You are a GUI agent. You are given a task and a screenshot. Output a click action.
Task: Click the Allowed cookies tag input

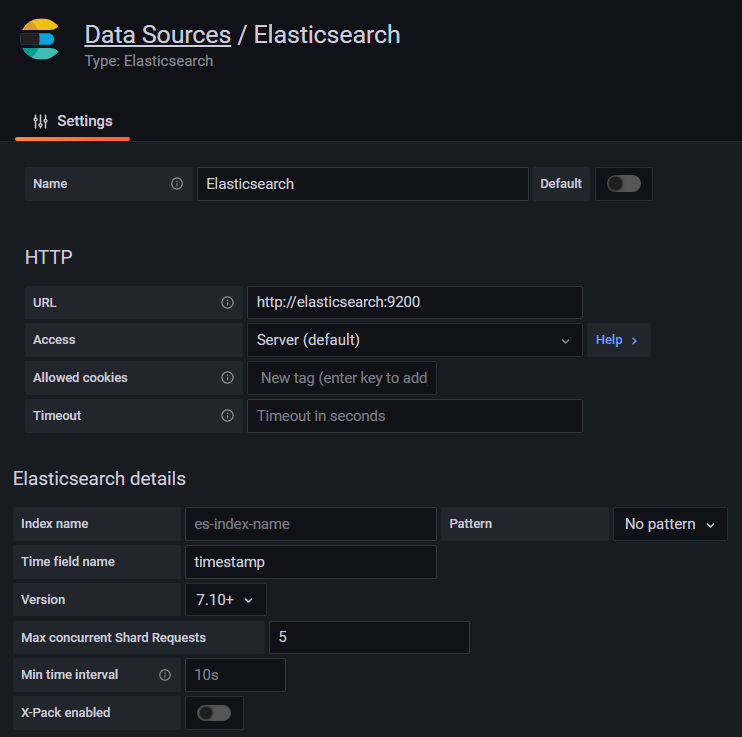pyautogui.click(x=342, y=378)
